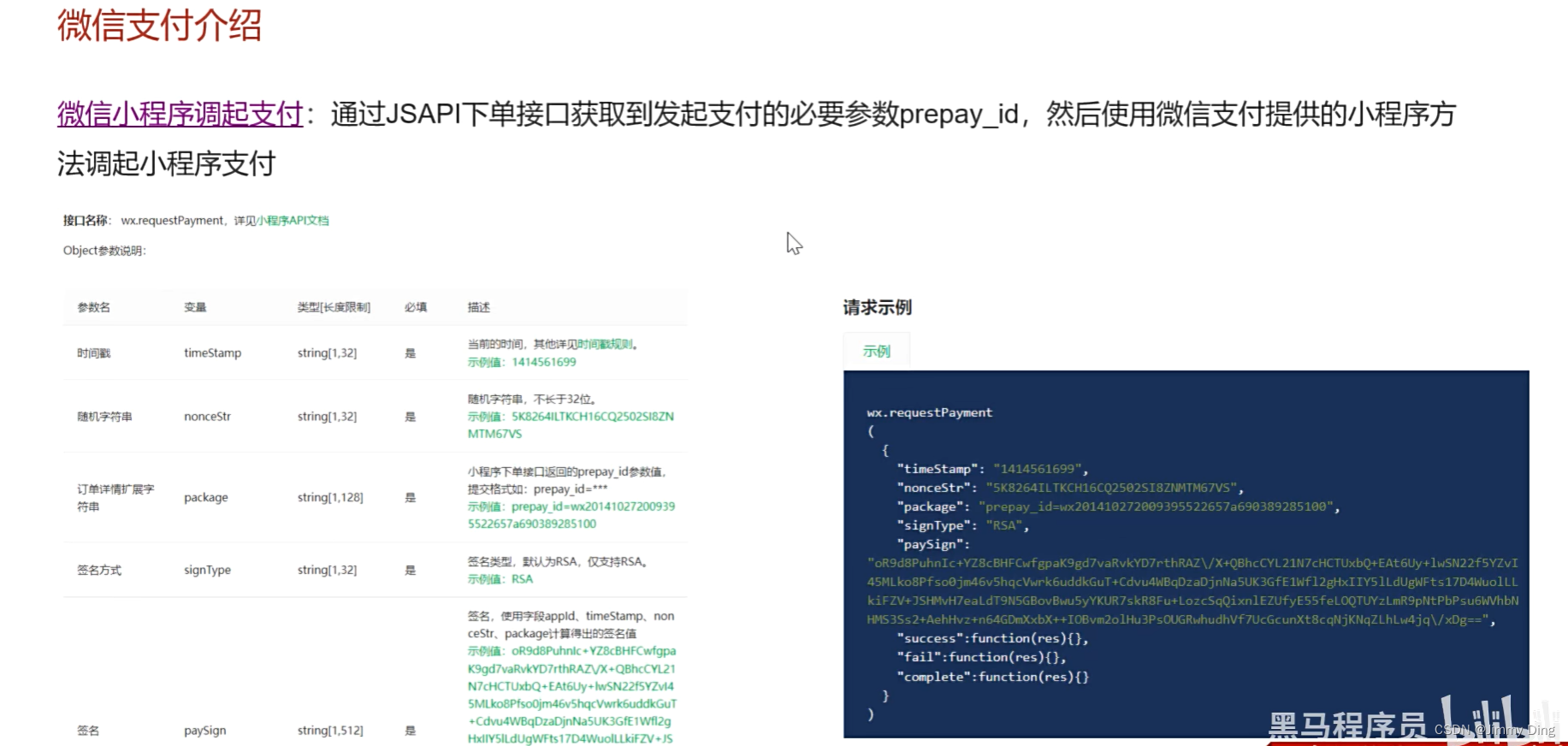Click the 签名方式 parameter name
Image resolution: width=1568 pixels, height=746 pixels.
coord(99,570)
